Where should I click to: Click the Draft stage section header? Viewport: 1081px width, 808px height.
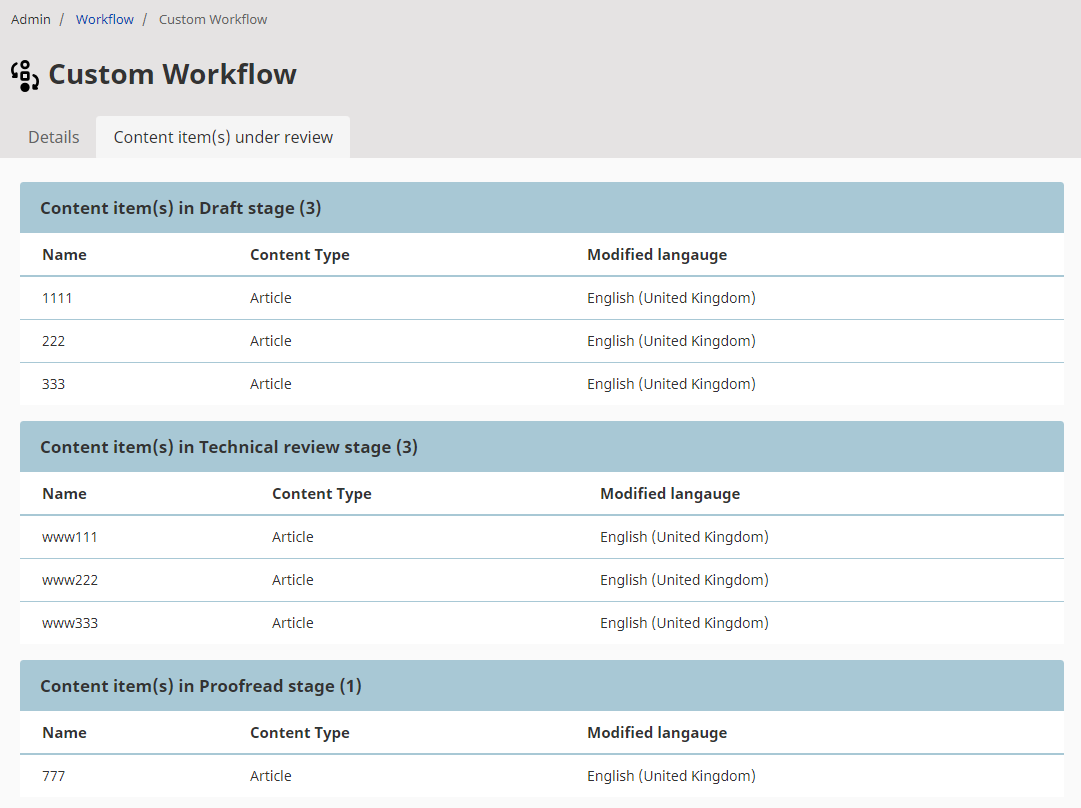pos(180,208)
